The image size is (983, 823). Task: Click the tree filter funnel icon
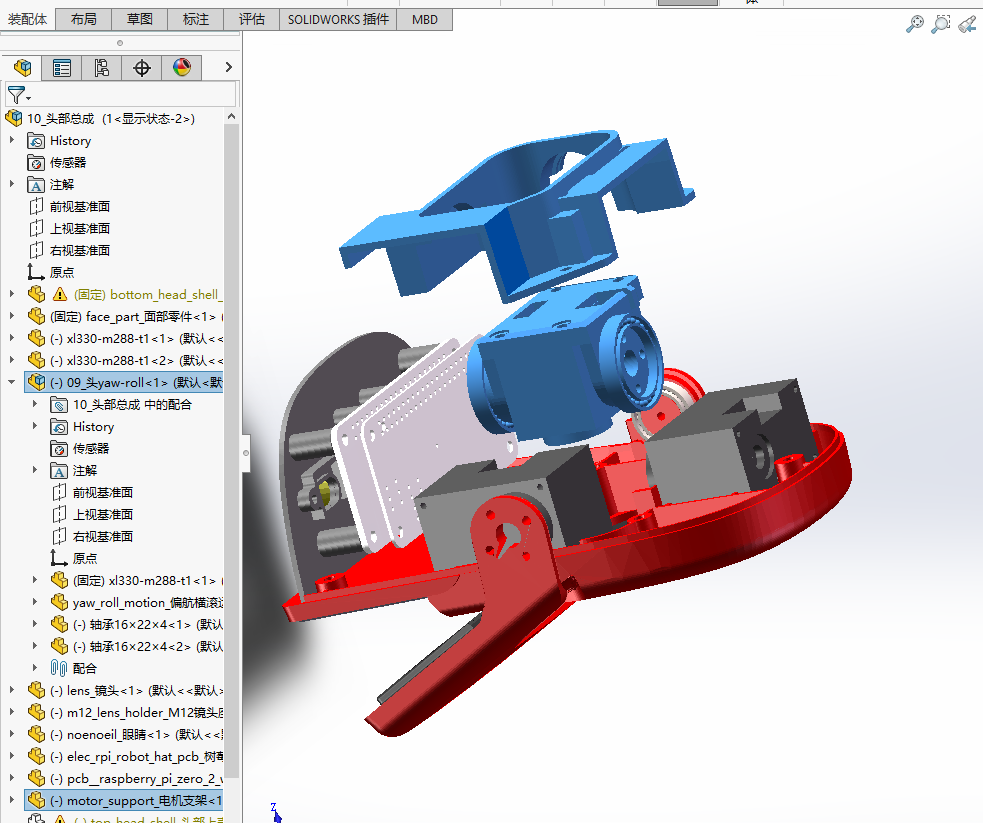point(15,95)
